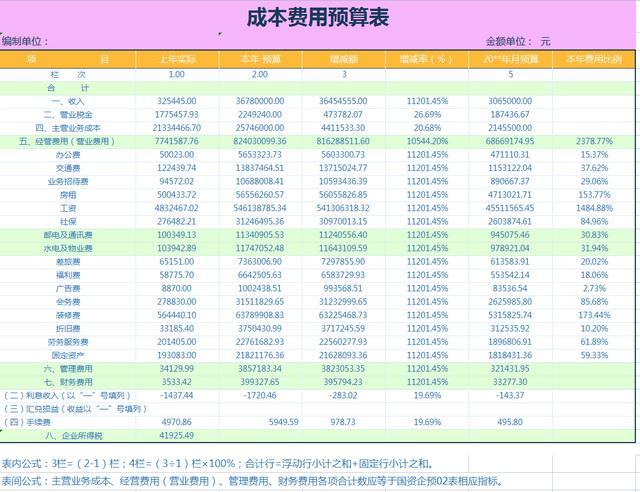Select cell value 8870.00
This screenshot has width=640, height=492.
177,289
